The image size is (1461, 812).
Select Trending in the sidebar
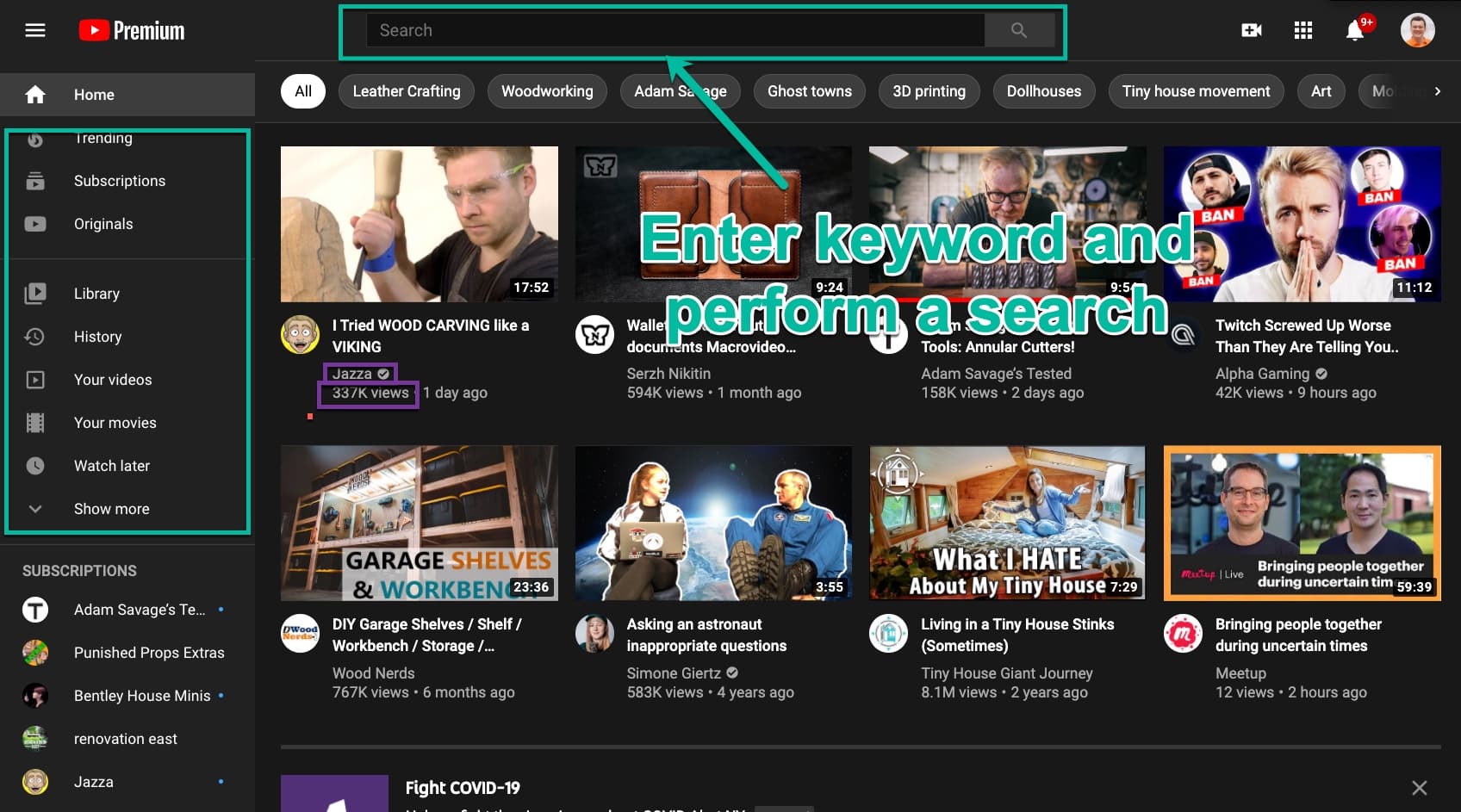102,138
